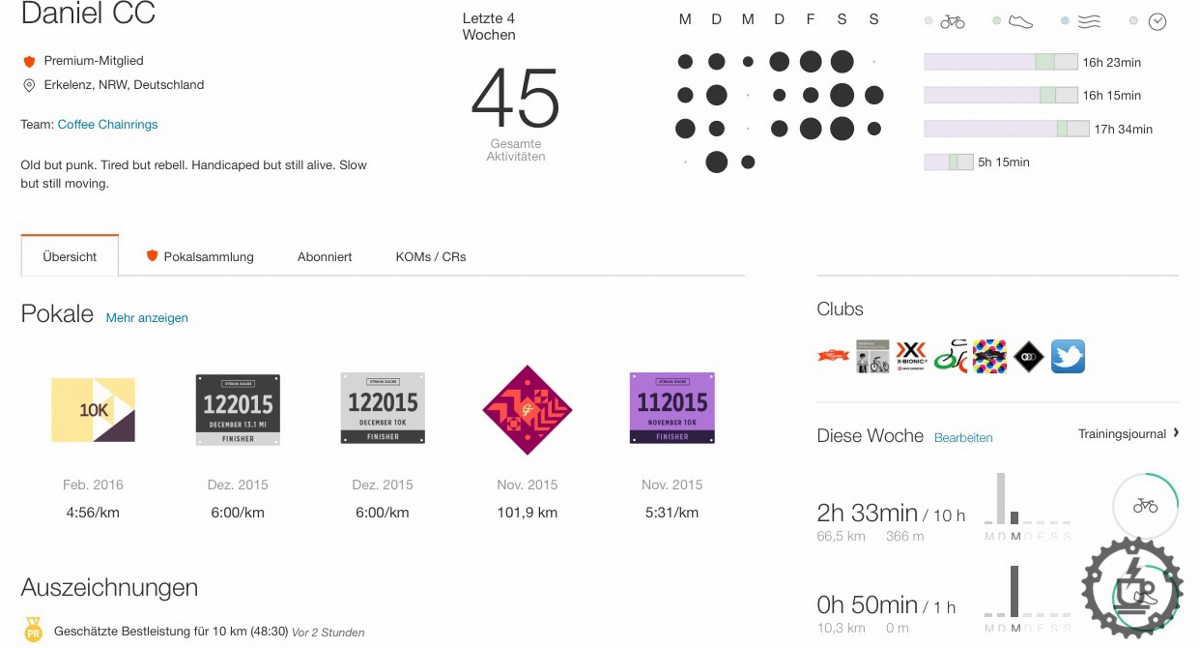Select the cycling bike filter icon
The height and width of the screenshot is (648, 1200).
(952, 21)
